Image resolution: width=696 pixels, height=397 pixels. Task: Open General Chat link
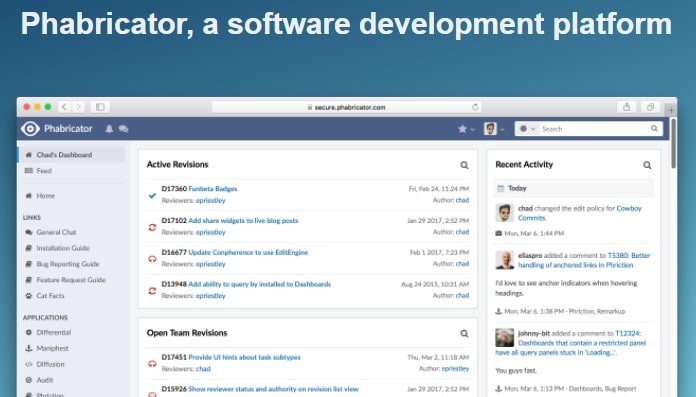[56, 232]
